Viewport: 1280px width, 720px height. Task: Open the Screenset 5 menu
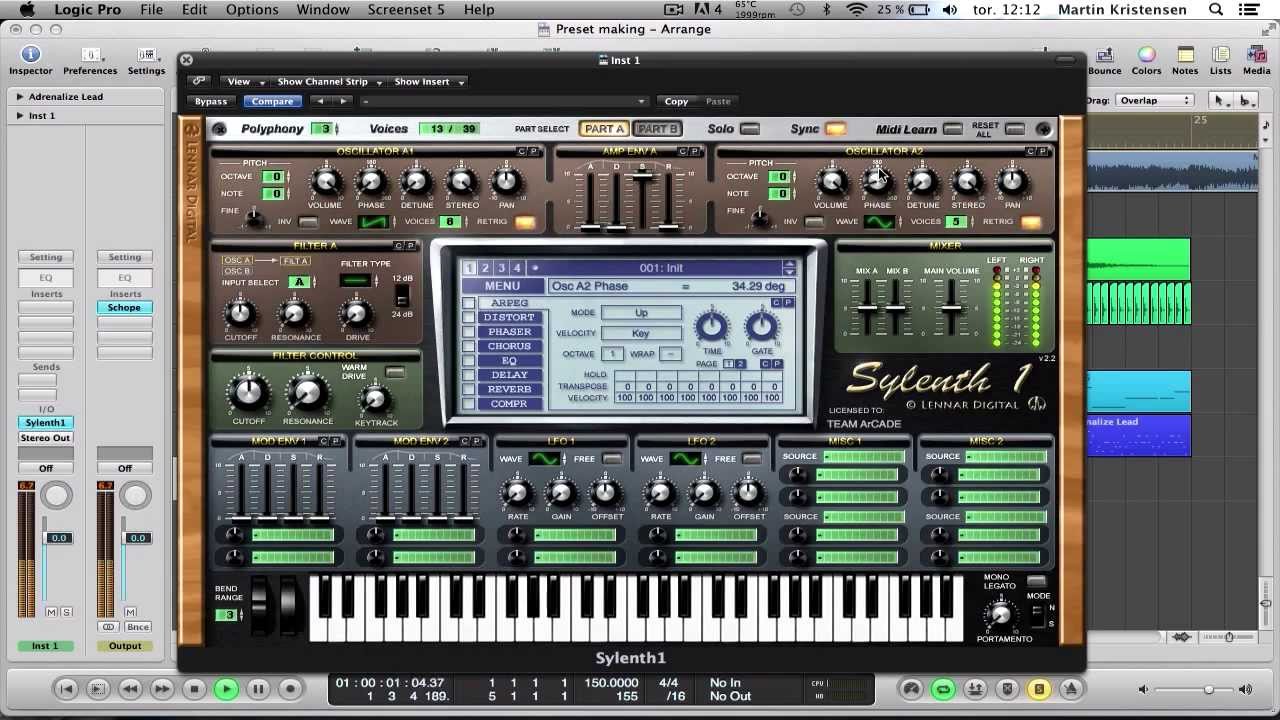click(x=406, y=10)
